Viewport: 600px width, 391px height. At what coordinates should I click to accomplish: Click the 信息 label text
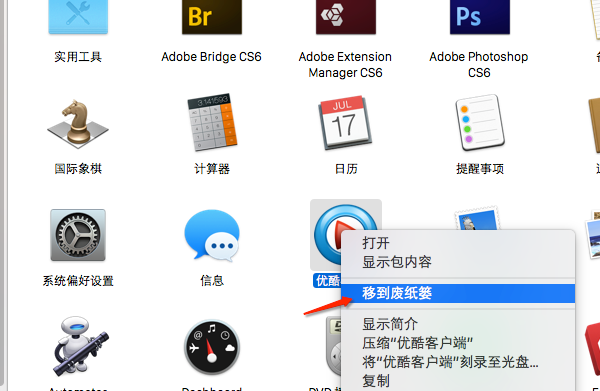tap(212, 281)
